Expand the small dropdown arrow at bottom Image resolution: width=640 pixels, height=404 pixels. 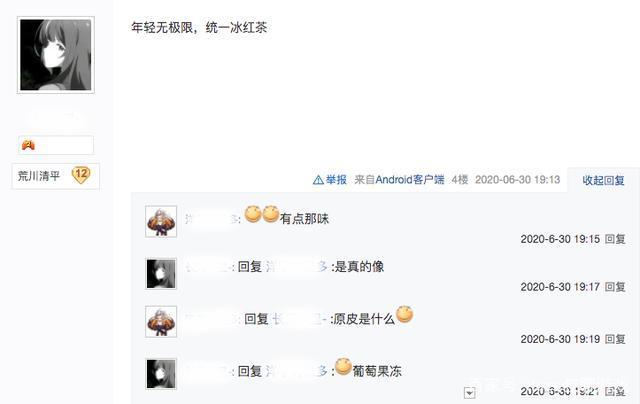[x=469, y=393]
